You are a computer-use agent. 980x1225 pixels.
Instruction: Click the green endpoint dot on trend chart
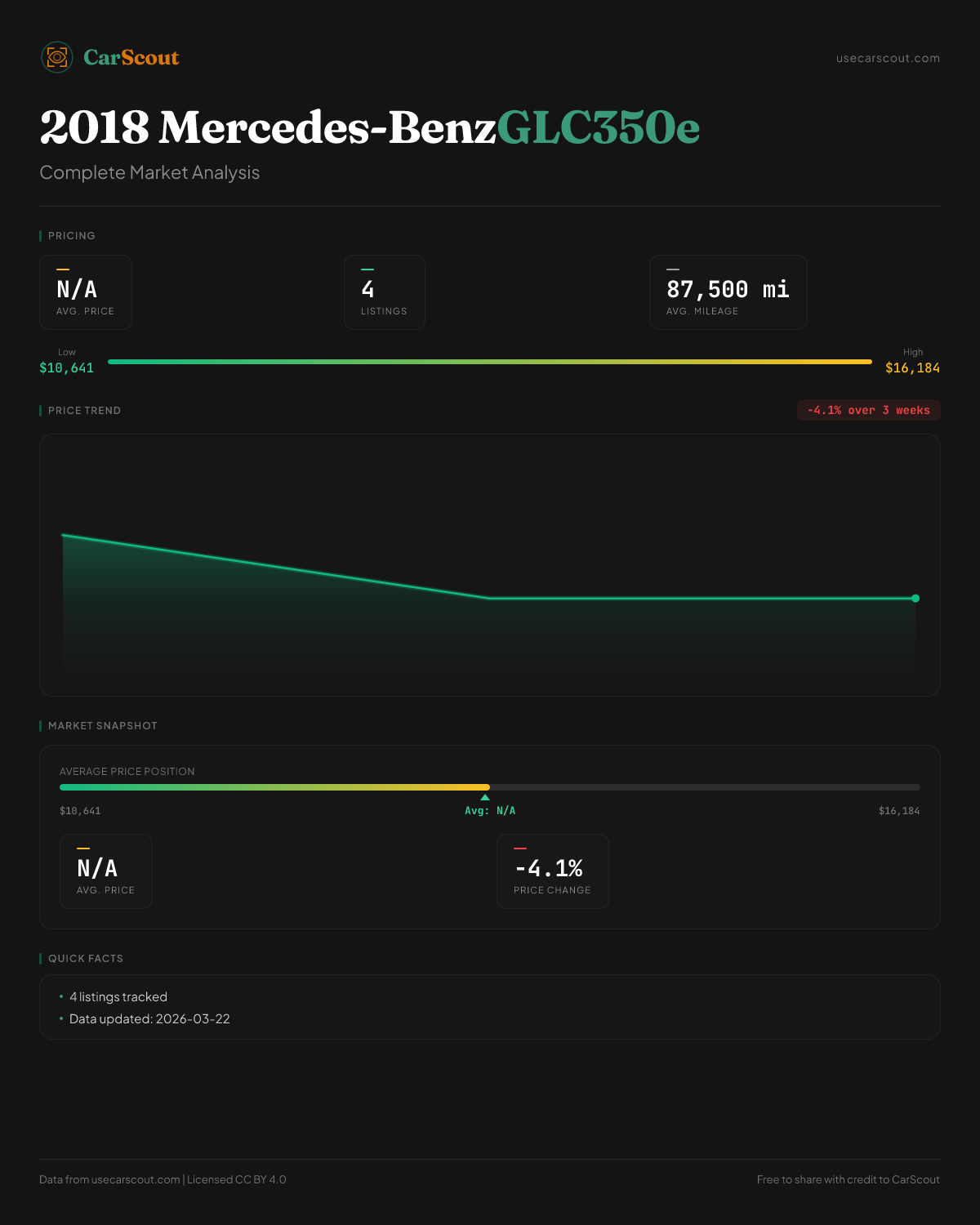pos(915,599)
